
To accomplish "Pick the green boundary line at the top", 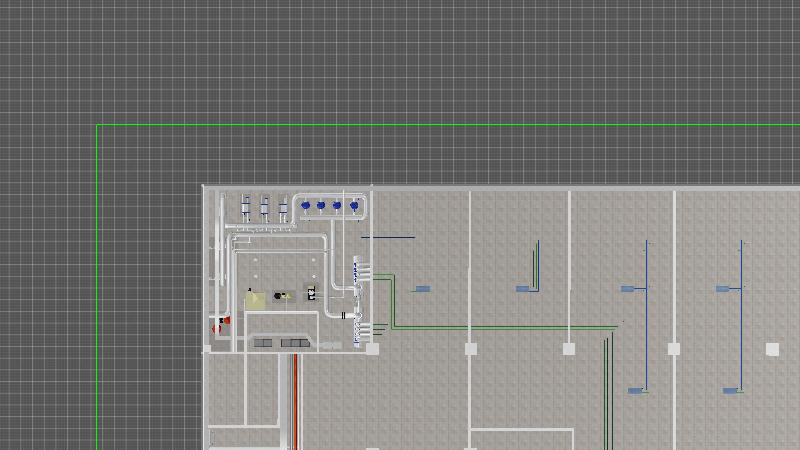I will pyautogui.click(x=450, y=126).
